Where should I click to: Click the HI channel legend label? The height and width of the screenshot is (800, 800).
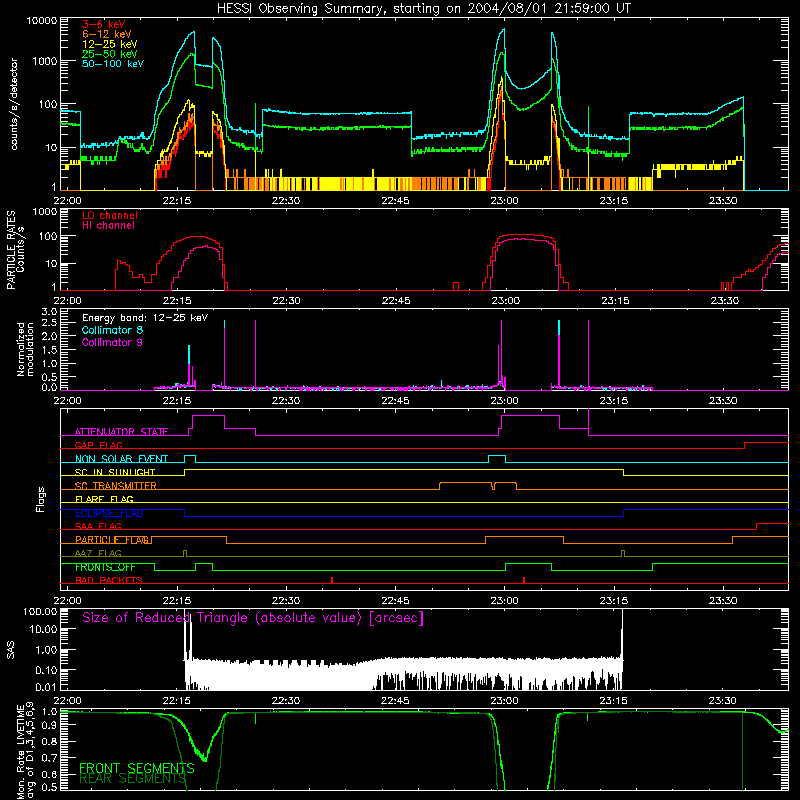point(108,226)
